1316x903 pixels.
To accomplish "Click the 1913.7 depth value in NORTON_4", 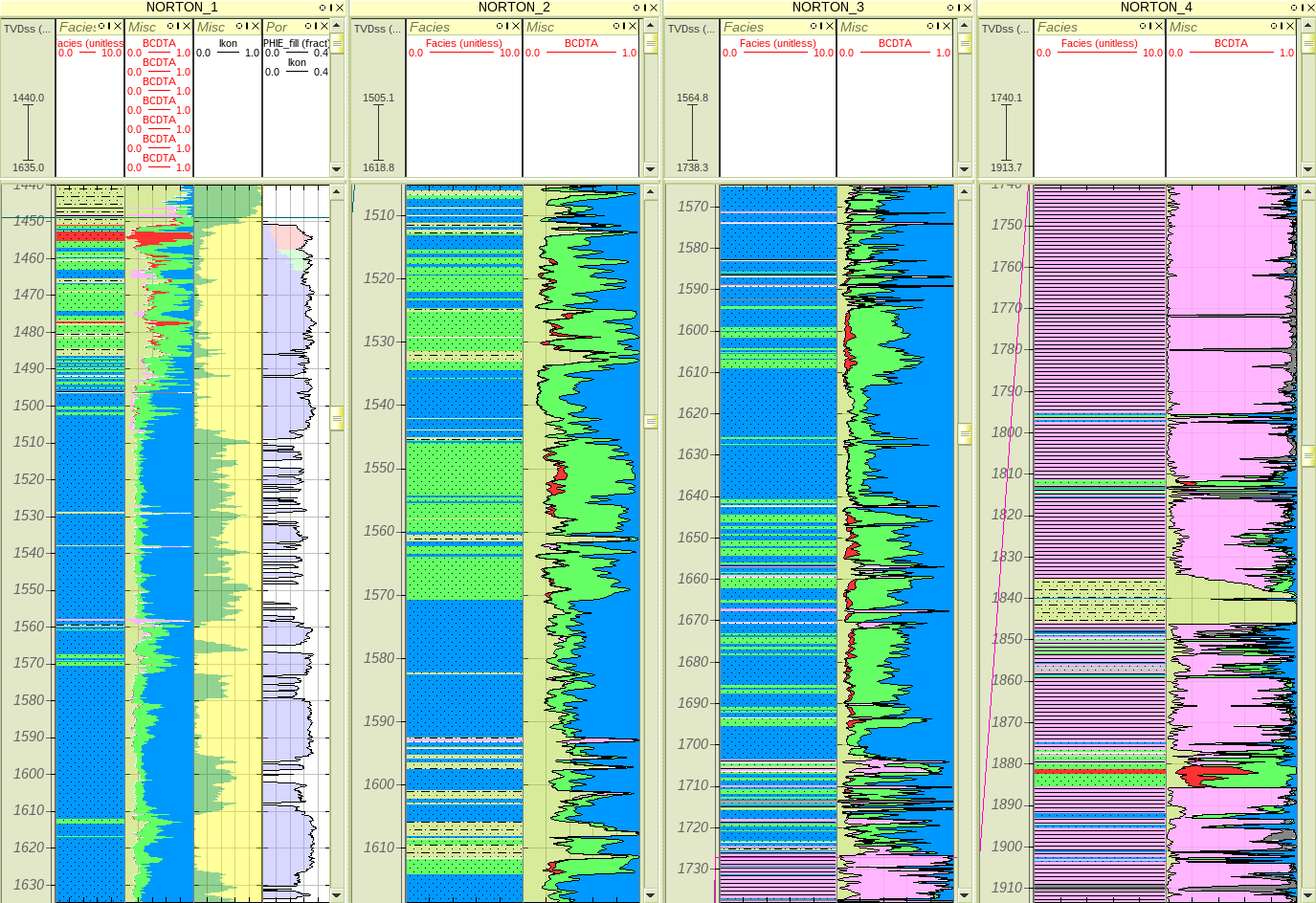I will click(1006, 167).
